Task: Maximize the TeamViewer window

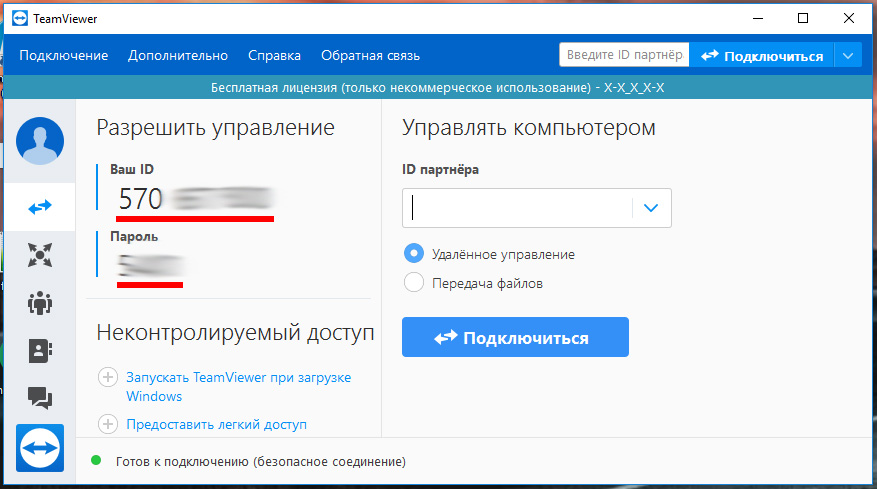Action: [x=803, y=18]
